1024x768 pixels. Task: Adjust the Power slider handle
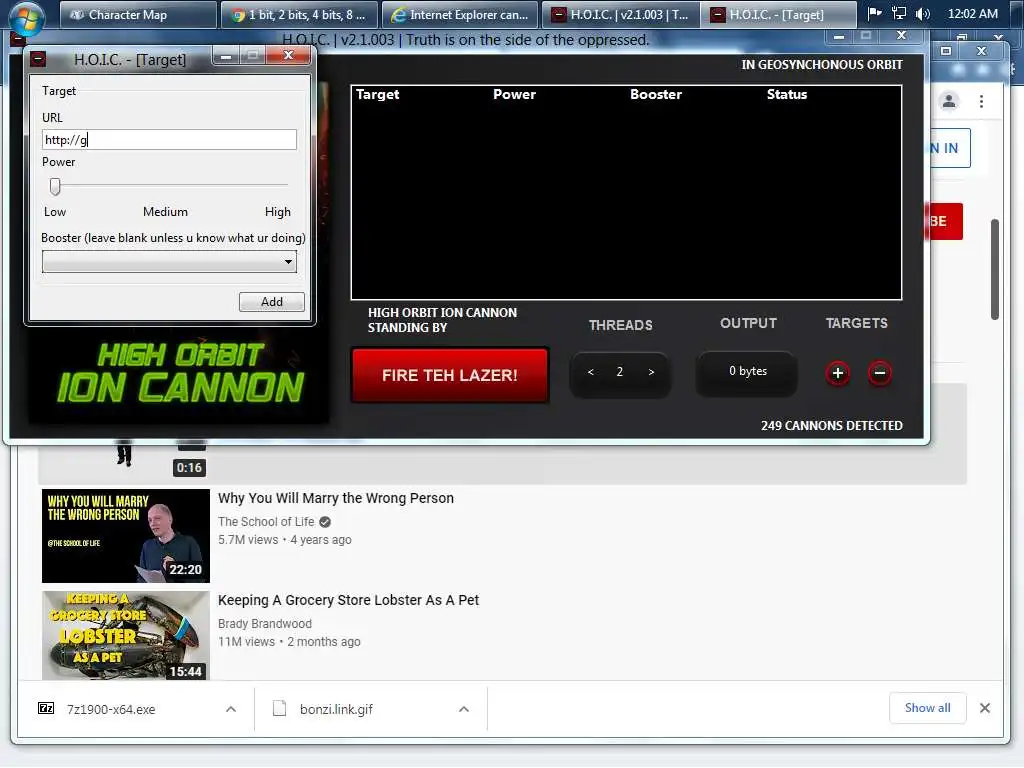click(56, 186)
